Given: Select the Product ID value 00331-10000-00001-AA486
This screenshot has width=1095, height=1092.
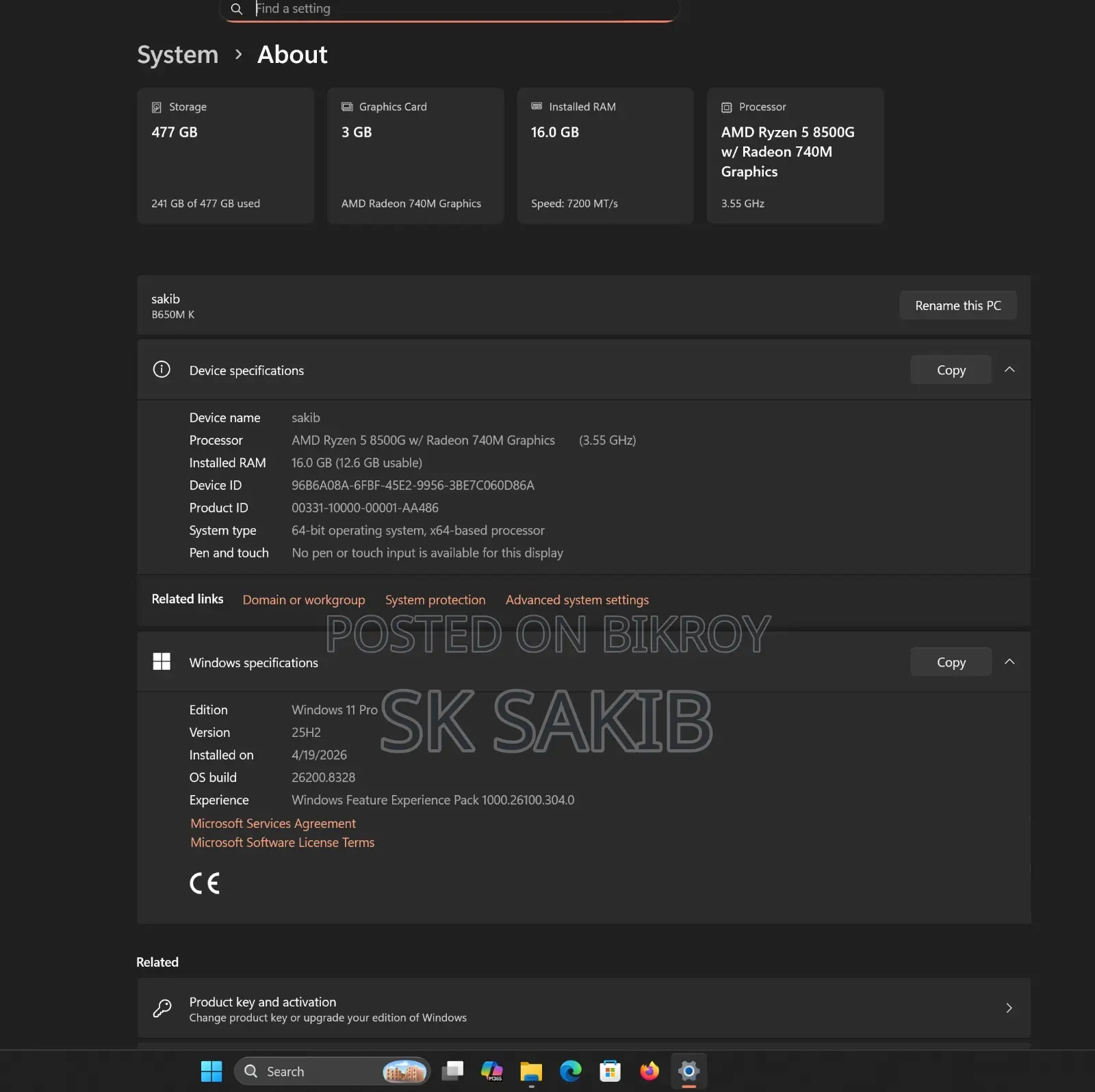Looking at the screenshot, I should [x=365, y=508].
